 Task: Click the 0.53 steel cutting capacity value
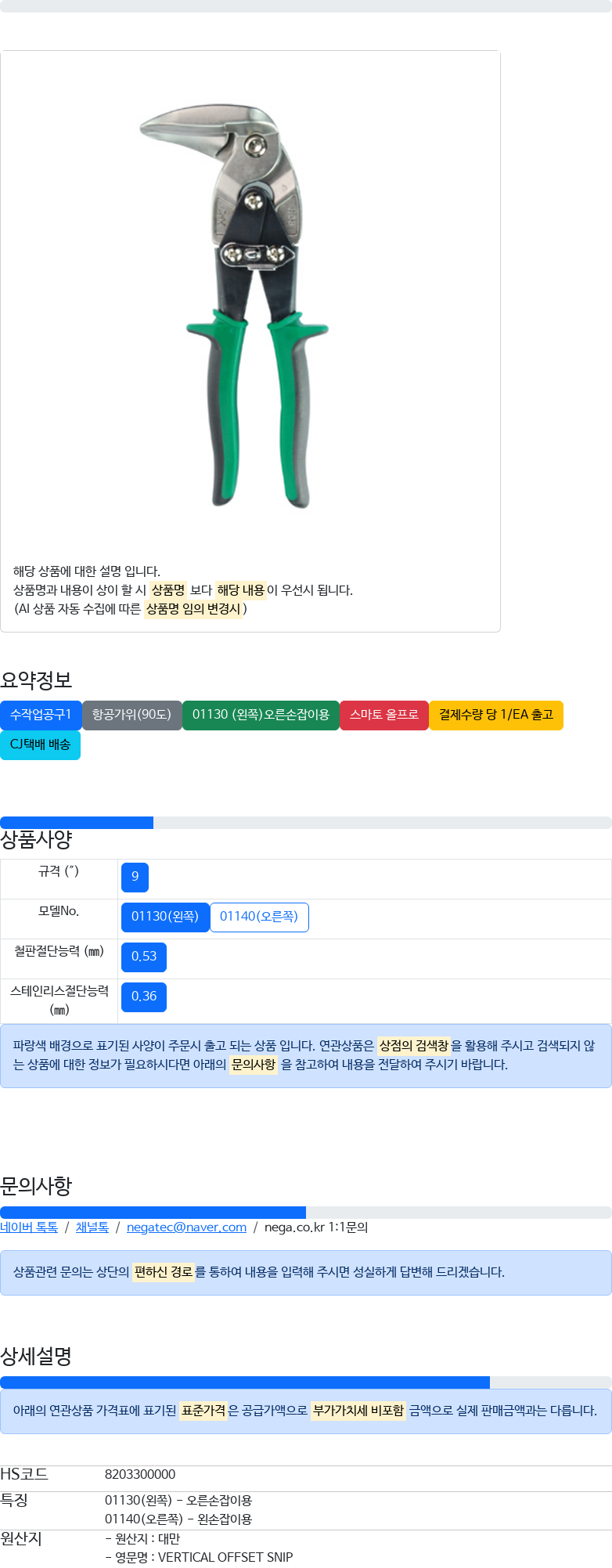click(x=144, y=957)
